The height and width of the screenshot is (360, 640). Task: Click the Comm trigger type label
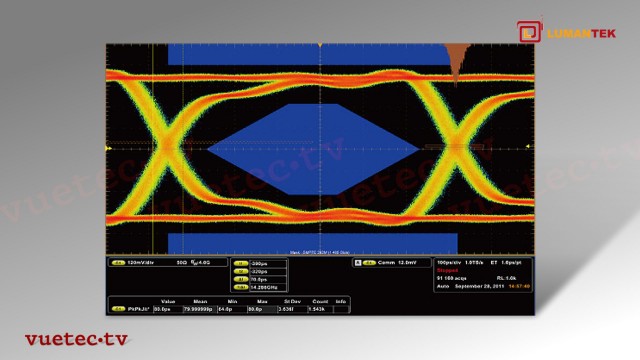[386, 263]
